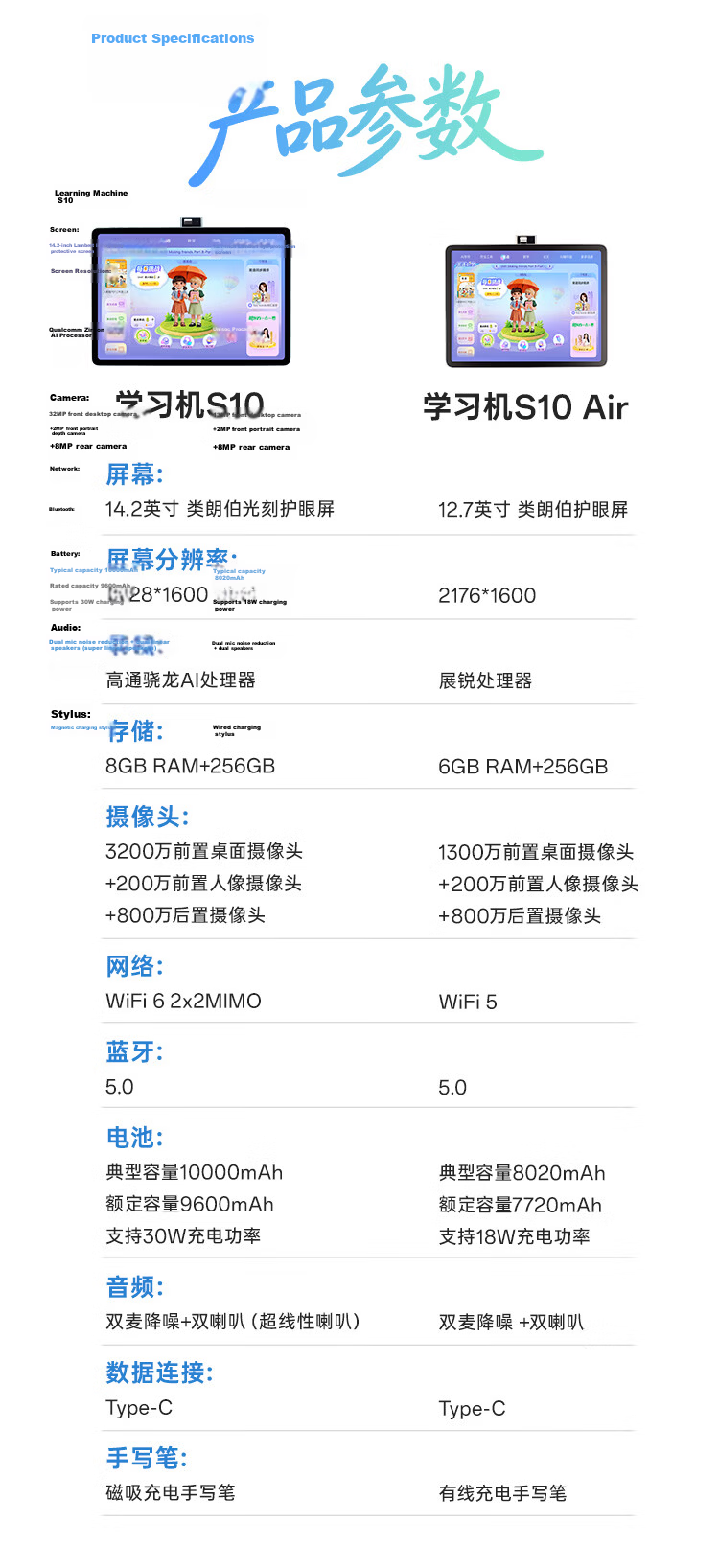This screenshot has height=1568, width=719.
Task: Select '额定容量9600mAh' text
Action: [190, 1205]
